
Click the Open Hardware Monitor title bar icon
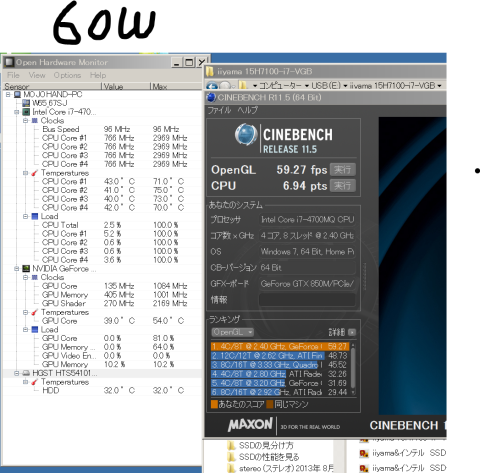tap(9, 62)
